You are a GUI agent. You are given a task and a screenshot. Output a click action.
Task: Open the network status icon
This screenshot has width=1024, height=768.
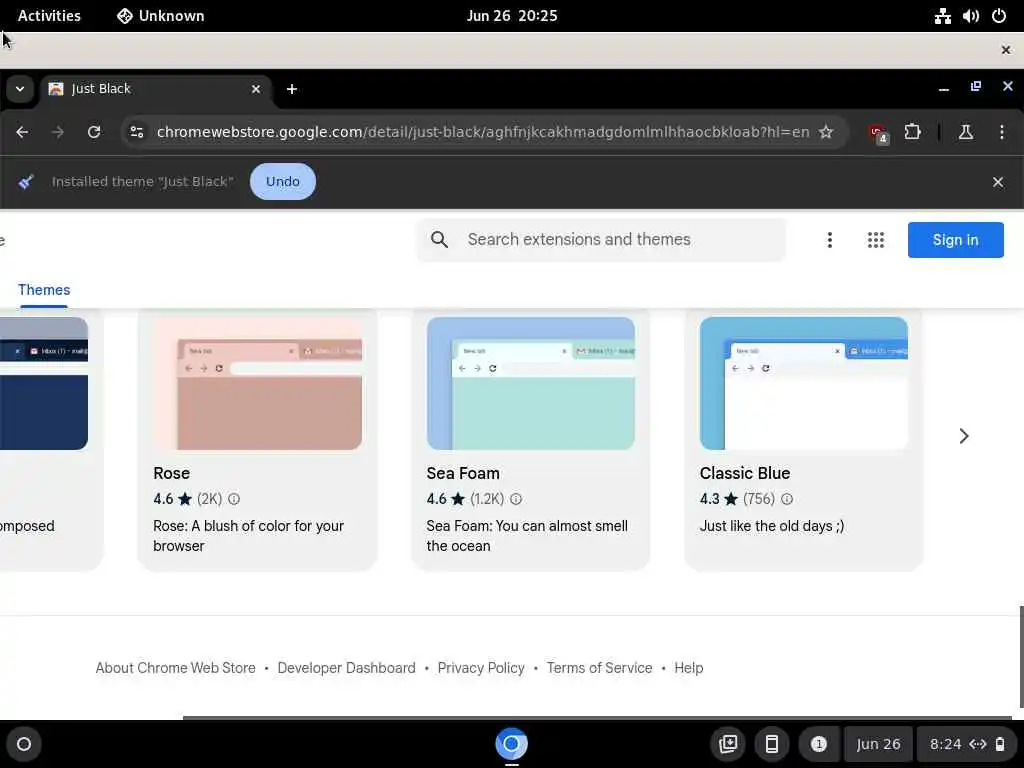click(x=942, y=16)
